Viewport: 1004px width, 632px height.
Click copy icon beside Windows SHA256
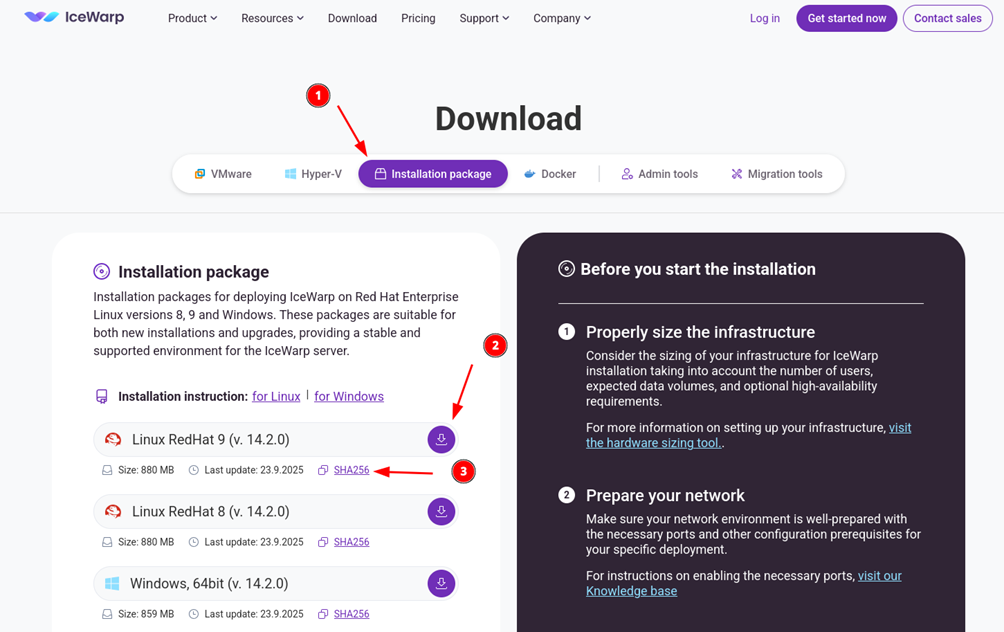coord(323,614)
